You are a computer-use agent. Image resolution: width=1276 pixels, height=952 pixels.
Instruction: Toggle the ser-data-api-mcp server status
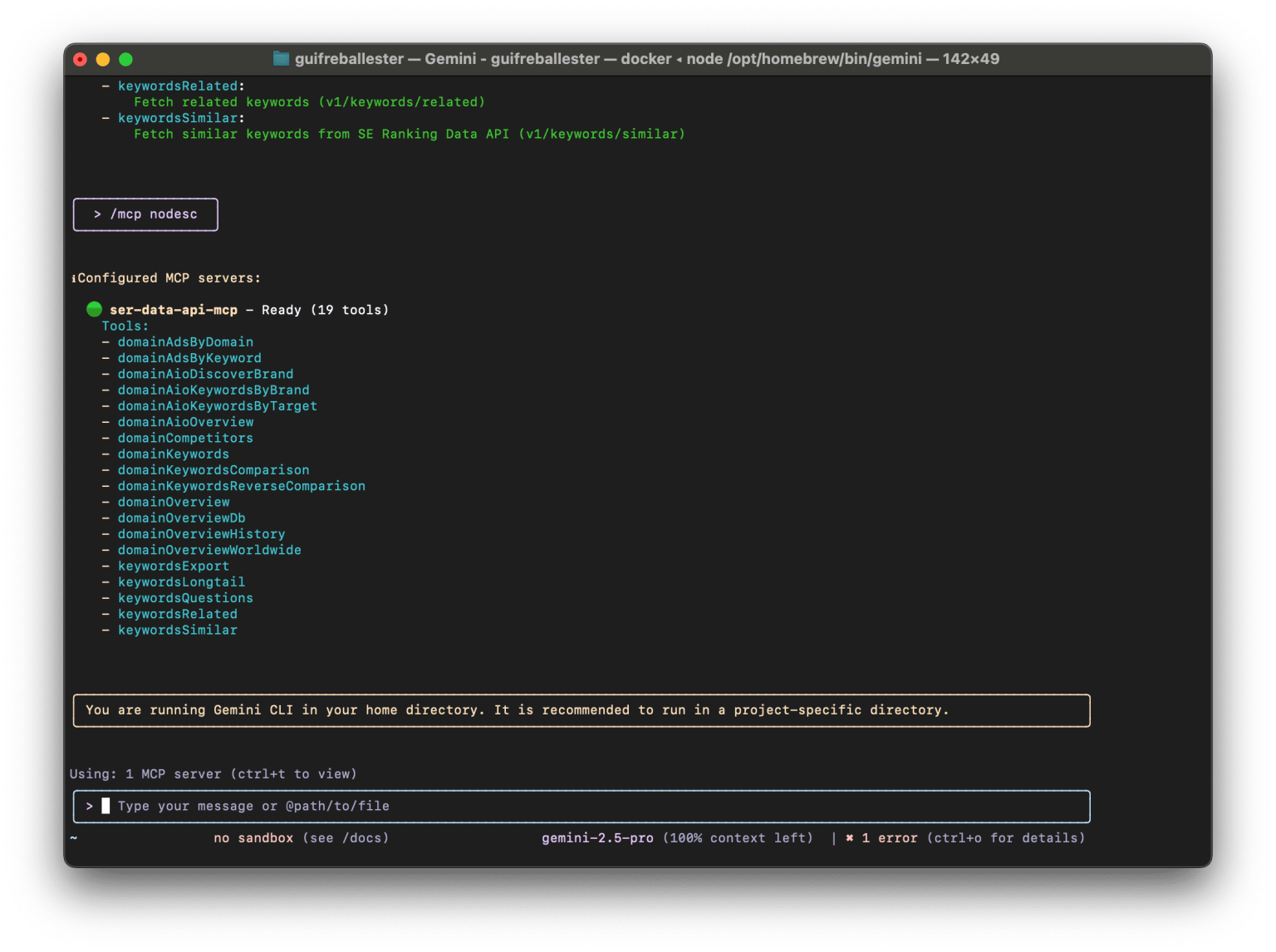[174, 309]
